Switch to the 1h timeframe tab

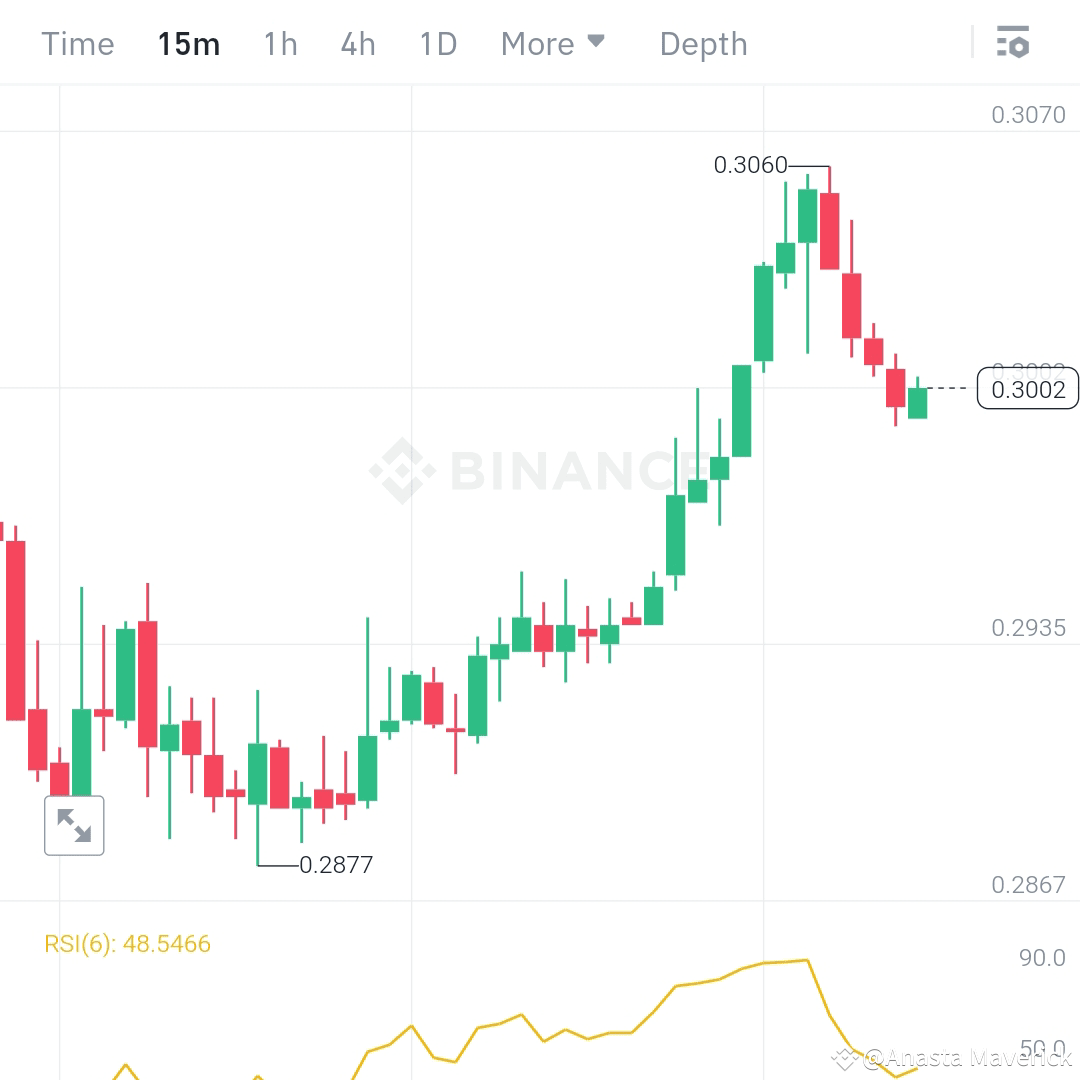pyautogui.click(x=280, y=43)
